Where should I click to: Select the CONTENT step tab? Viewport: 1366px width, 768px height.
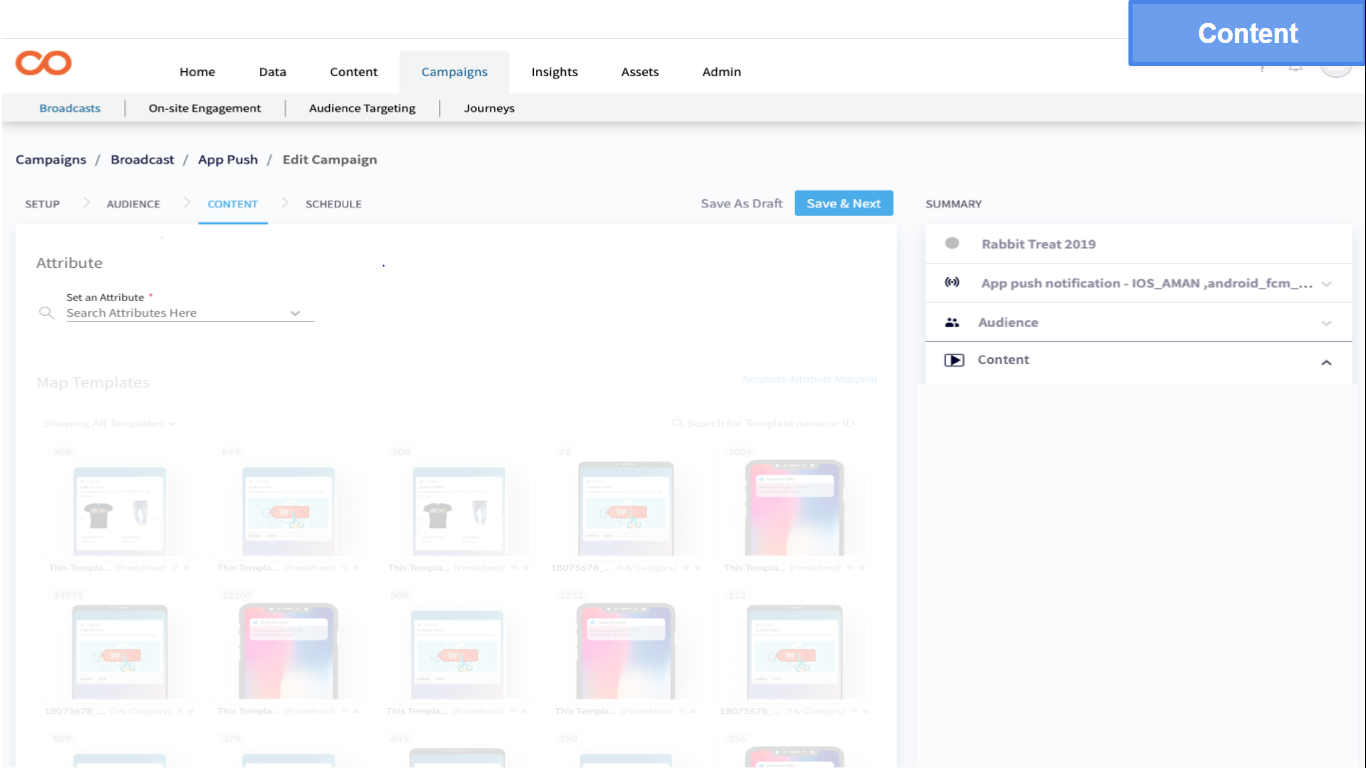click(233, 204)
